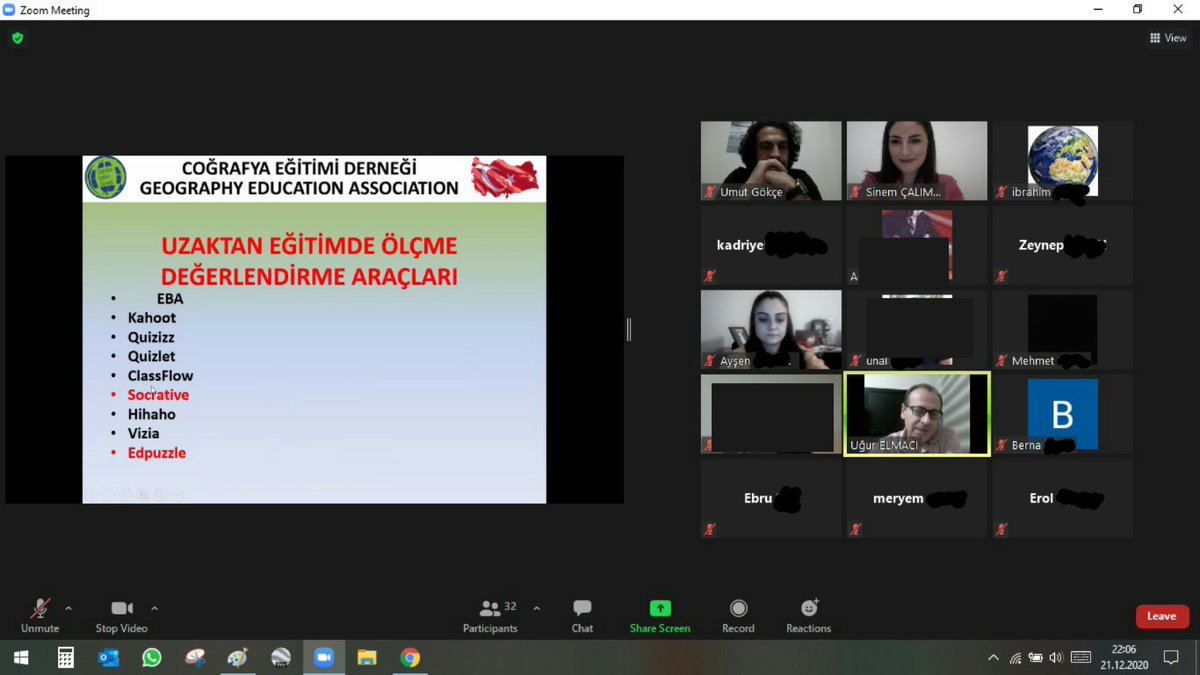The height and width of the screenshot is (675, 1200).
Task: Select Sinem ÇALIM's video tile
Action: (917, 161)
